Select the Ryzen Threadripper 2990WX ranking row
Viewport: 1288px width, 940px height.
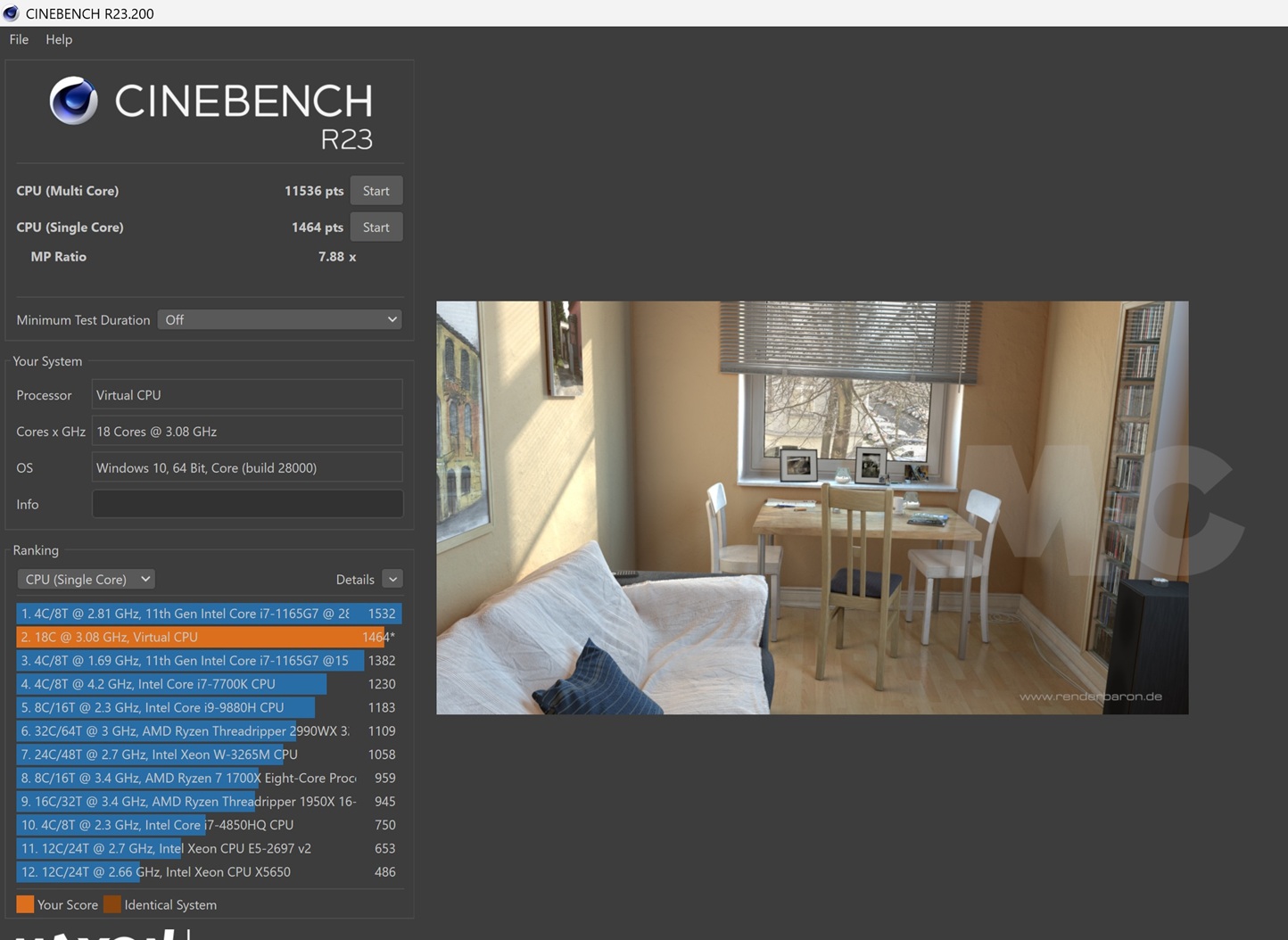(209, 731)
